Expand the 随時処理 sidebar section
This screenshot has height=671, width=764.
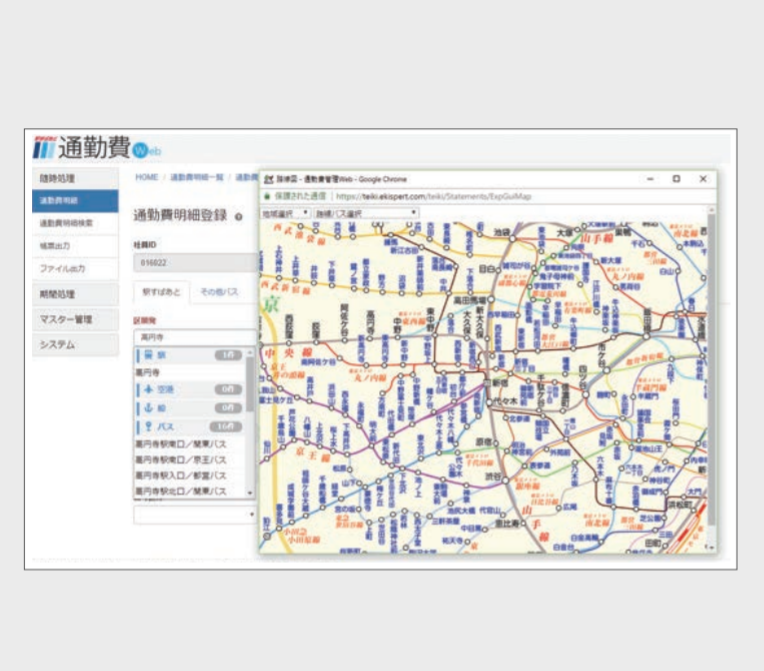point(76,178)
